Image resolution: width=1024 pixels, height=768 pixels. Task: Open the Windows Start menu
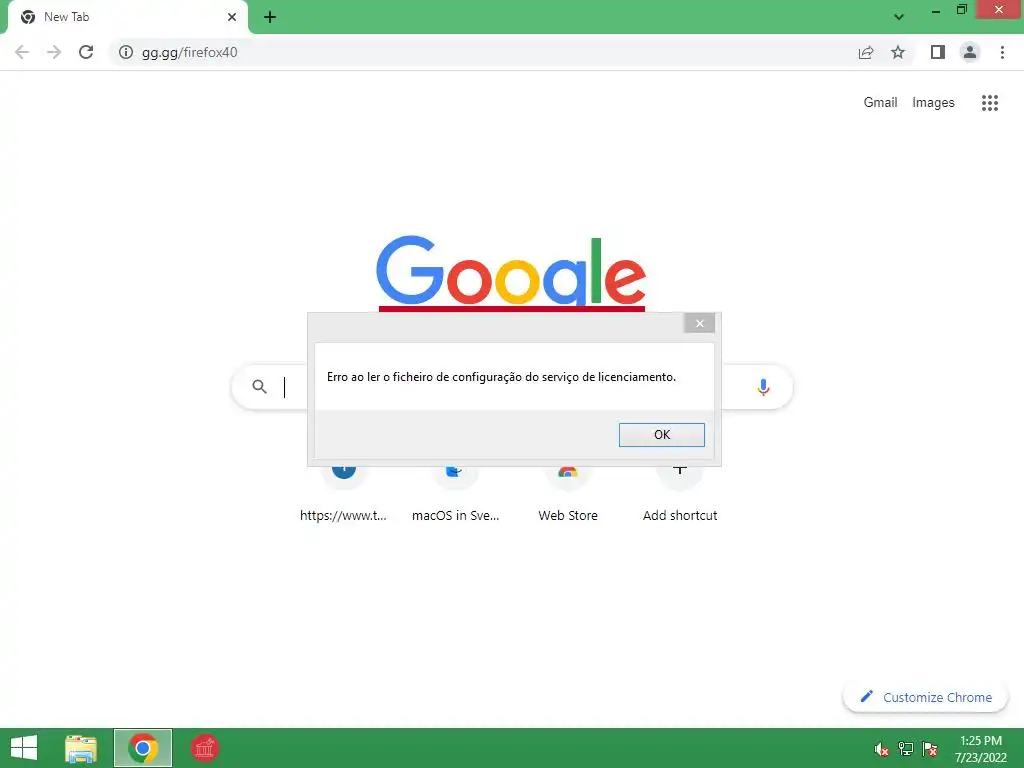pos(24,748)
